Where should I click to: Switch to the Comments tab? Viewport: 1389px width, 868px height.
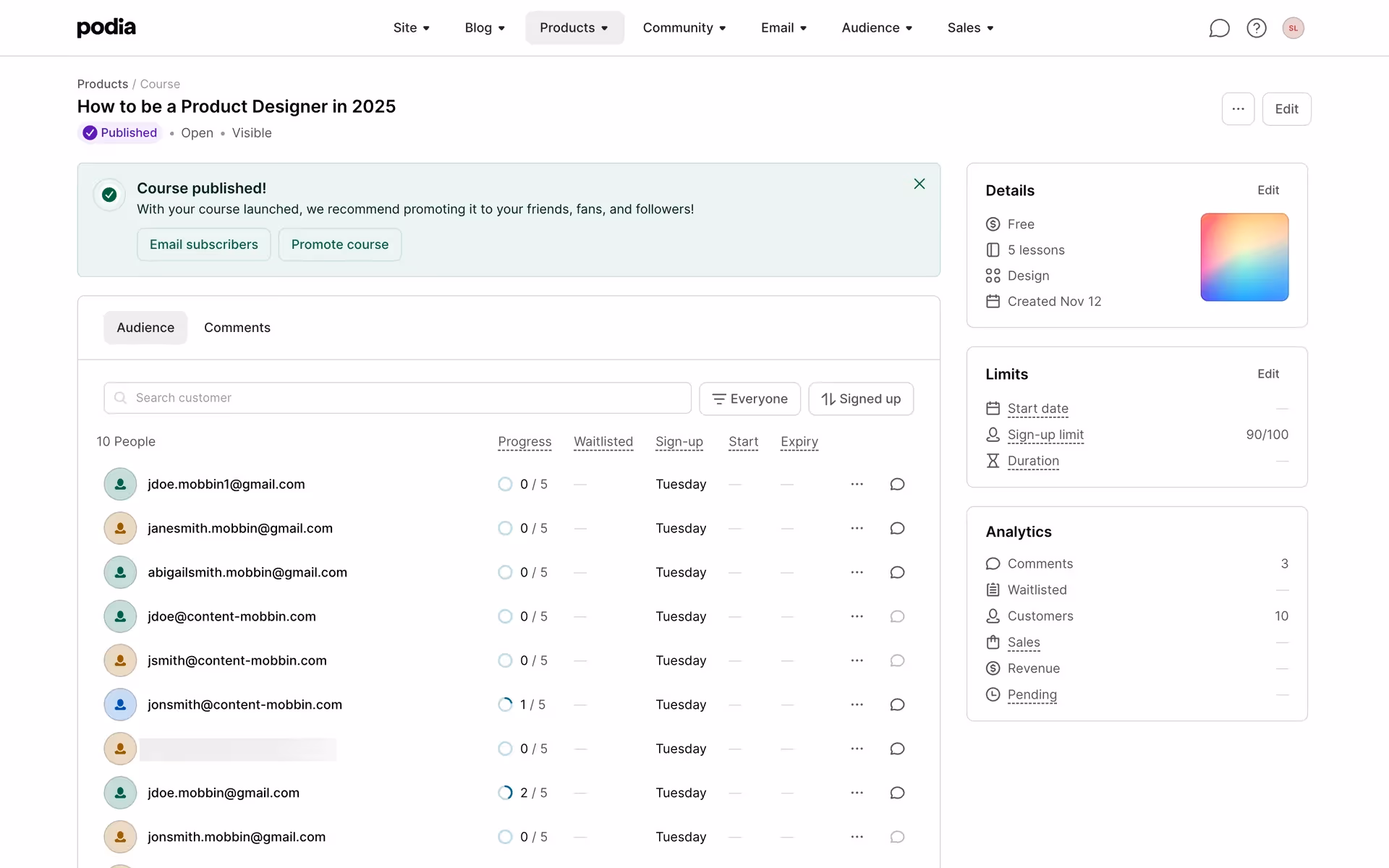click(x=237, y=328)
